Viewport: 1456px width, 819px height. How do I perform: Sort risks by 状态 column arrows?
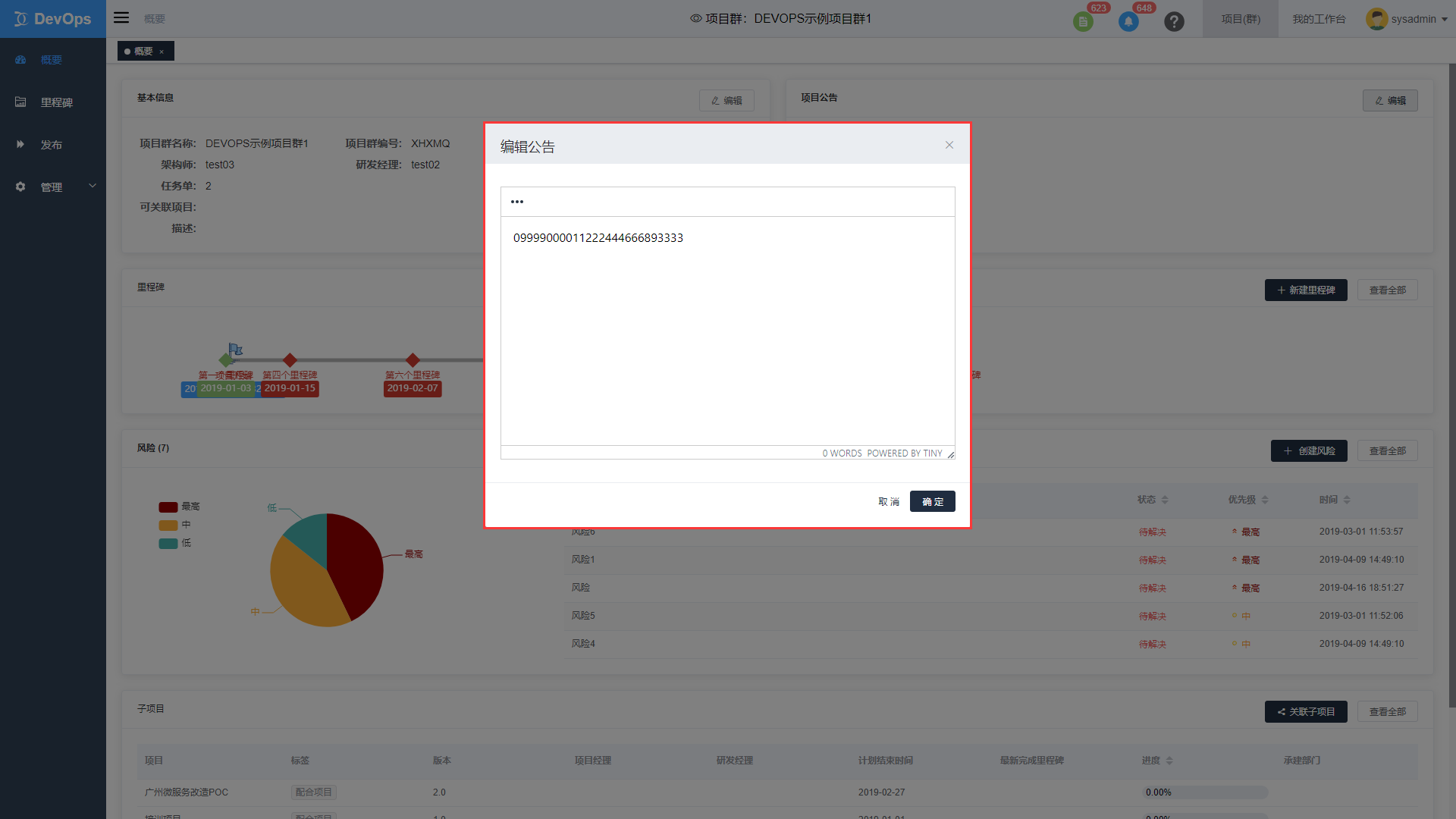coord(1165,500)
